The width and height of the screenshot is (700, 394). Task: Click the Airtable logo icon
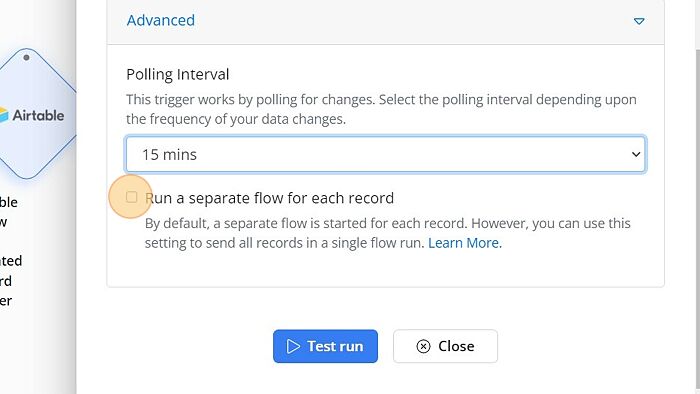(4, 115)
